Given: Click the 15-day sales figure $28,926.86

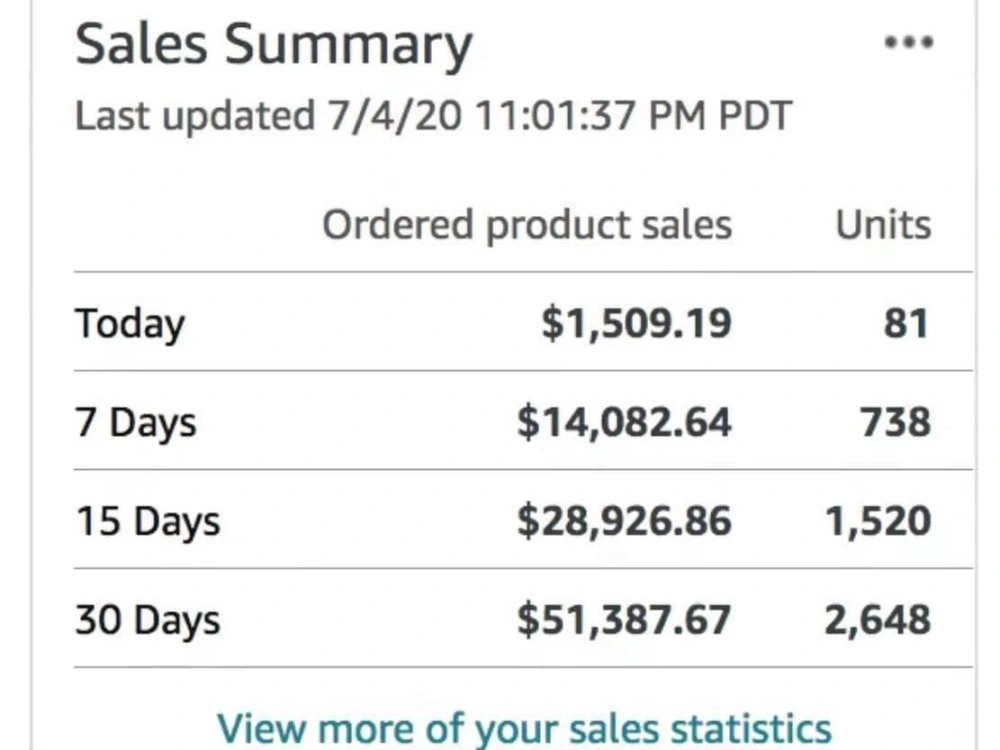Looking at the screenshot, I should (x=624, y=520).
